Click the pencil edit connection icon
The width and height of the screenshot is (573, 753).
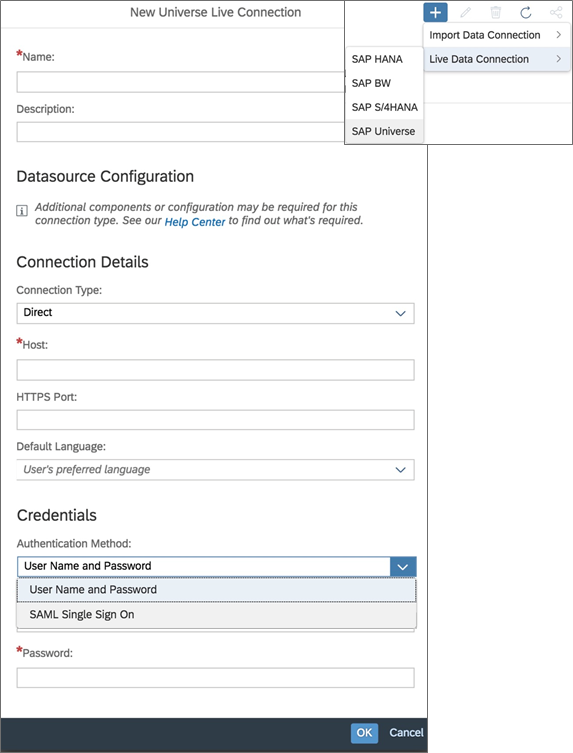(x=465, y=12)
